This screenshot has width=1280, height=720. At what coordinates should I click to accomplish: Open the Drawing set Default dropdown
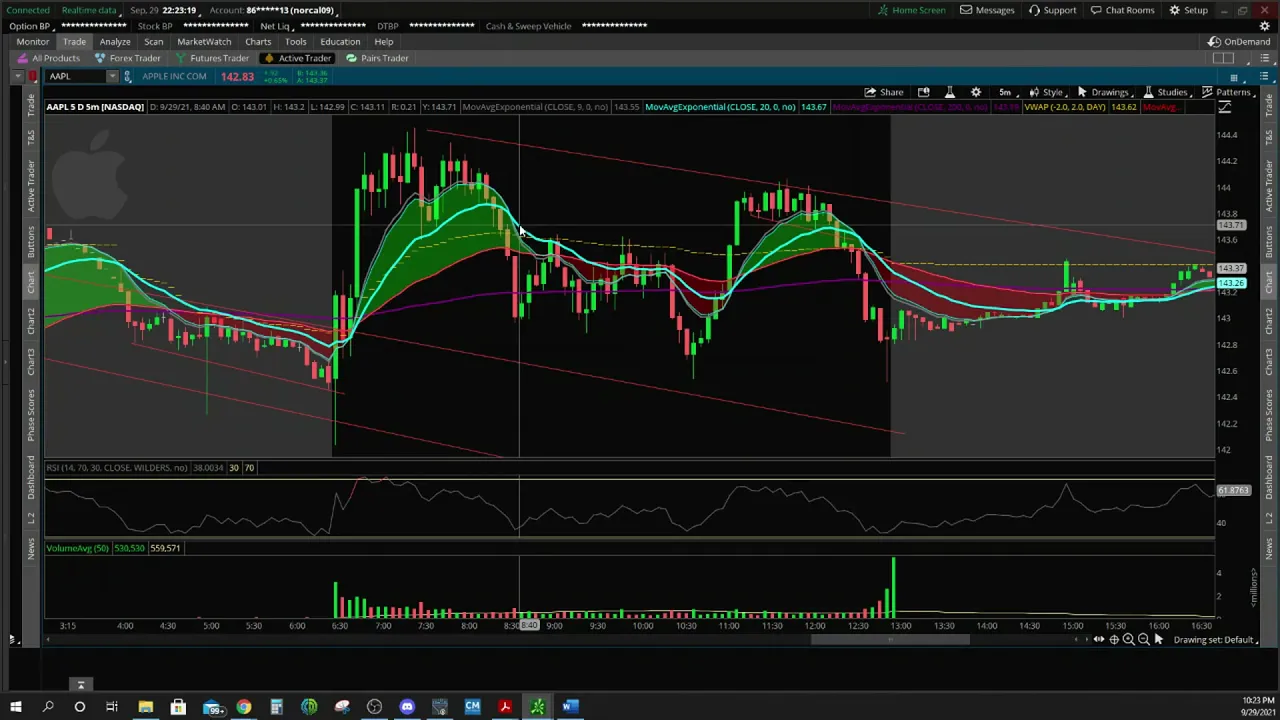(x=1217, y=640)
